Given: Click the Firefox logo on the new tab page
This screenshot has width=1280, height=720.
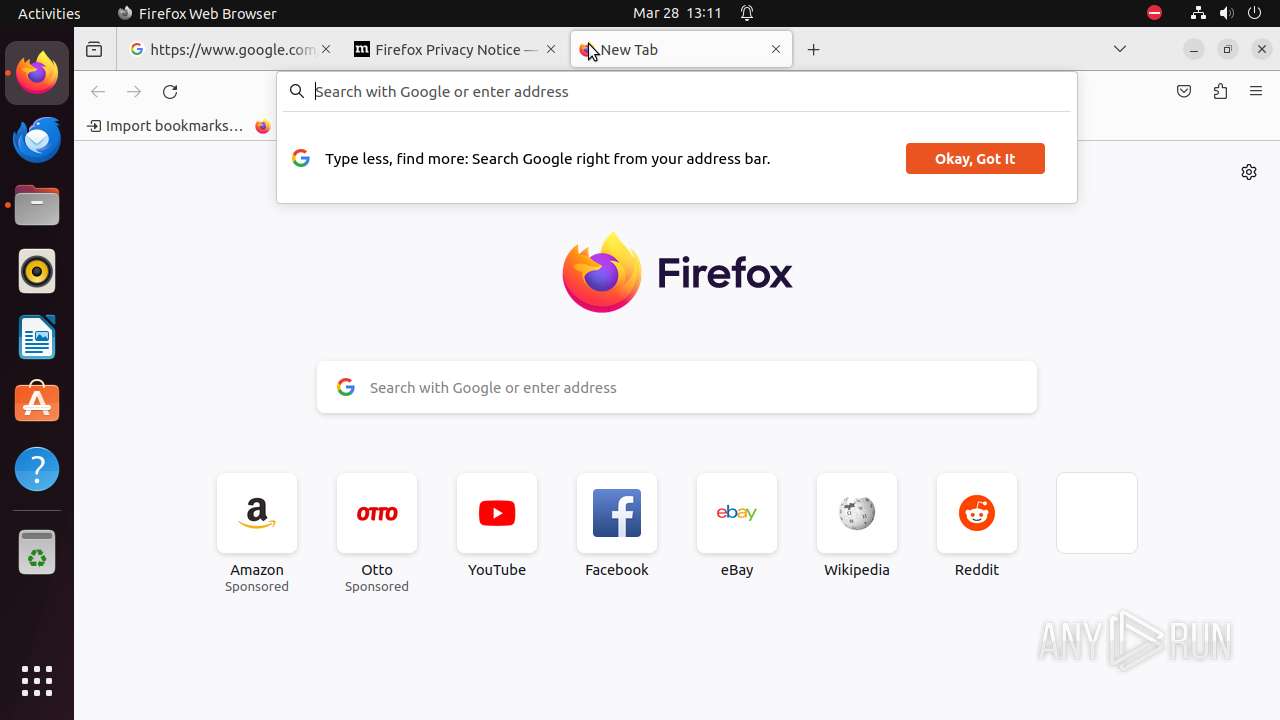Looking at the screenshot, I should 677,272.
